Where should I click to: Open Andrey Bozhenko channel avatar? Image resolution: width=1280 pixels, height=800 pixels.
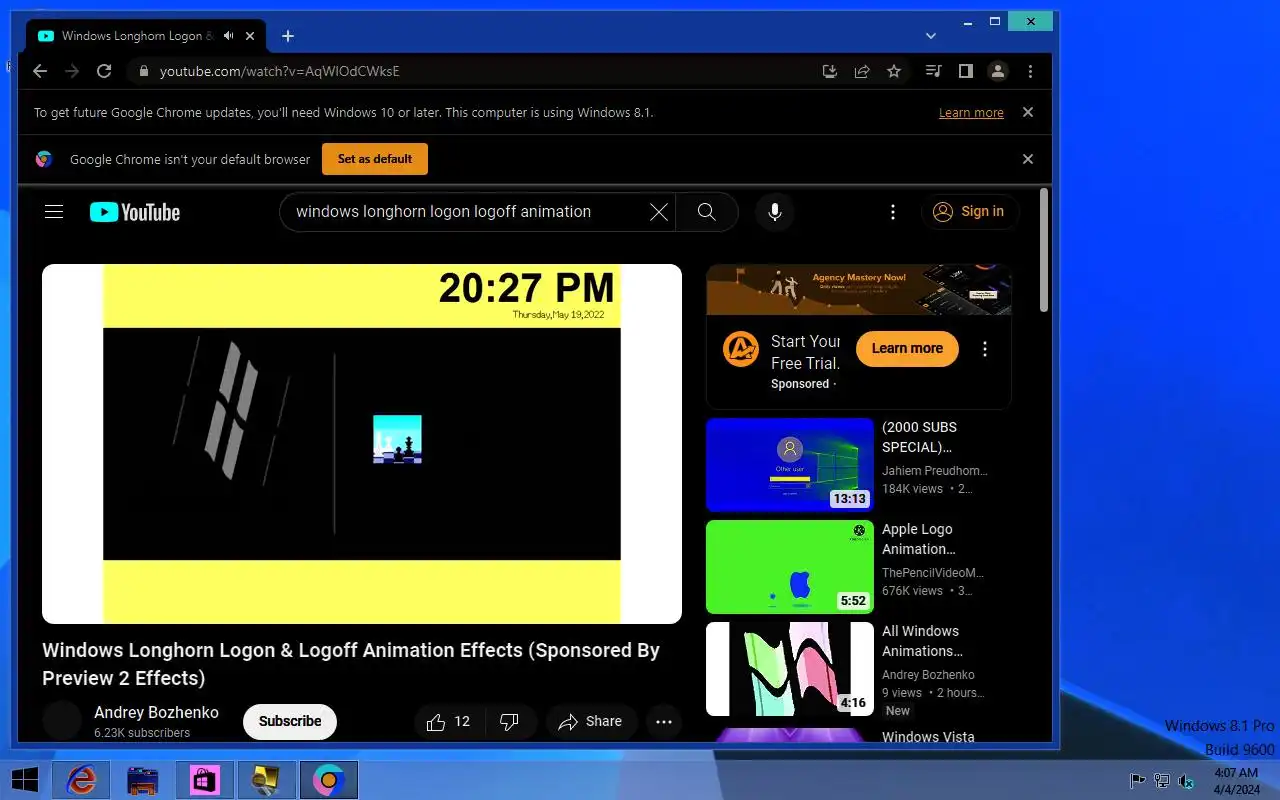62,721
